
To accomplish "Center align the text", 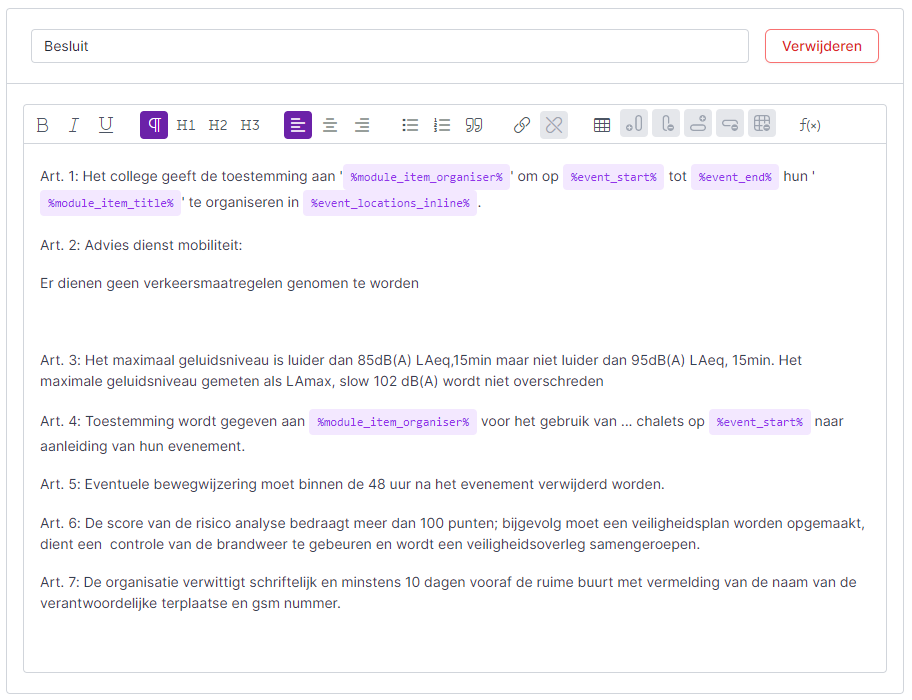I will 330,125.
